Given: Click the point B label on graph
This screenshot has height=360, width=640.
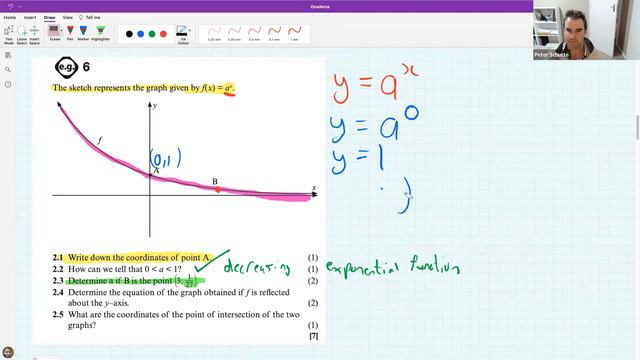Looking at the screenshot, I should pyautogui.click(x=215, y=181).
